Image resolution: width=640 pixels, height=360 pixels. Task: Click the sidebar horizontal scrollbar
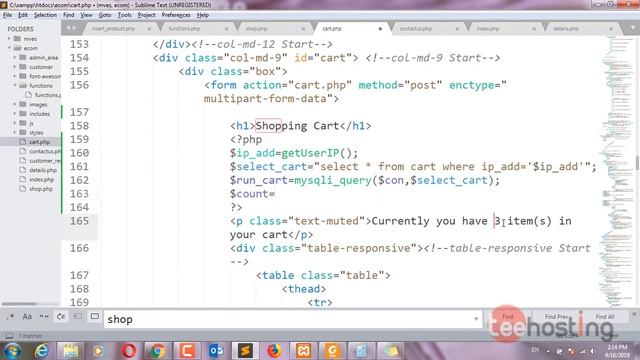19,304
